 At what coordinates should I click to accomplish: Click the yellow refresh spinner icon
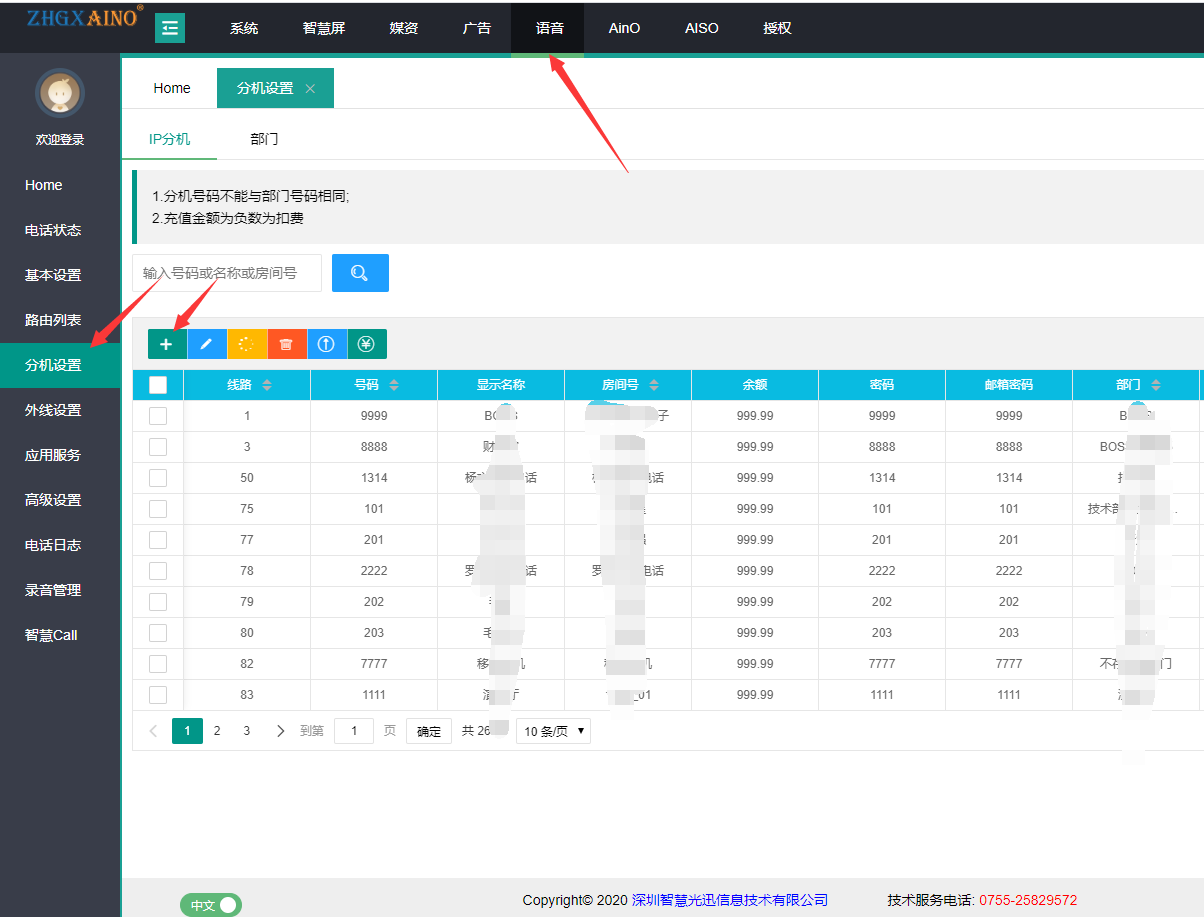pos(247,344)
